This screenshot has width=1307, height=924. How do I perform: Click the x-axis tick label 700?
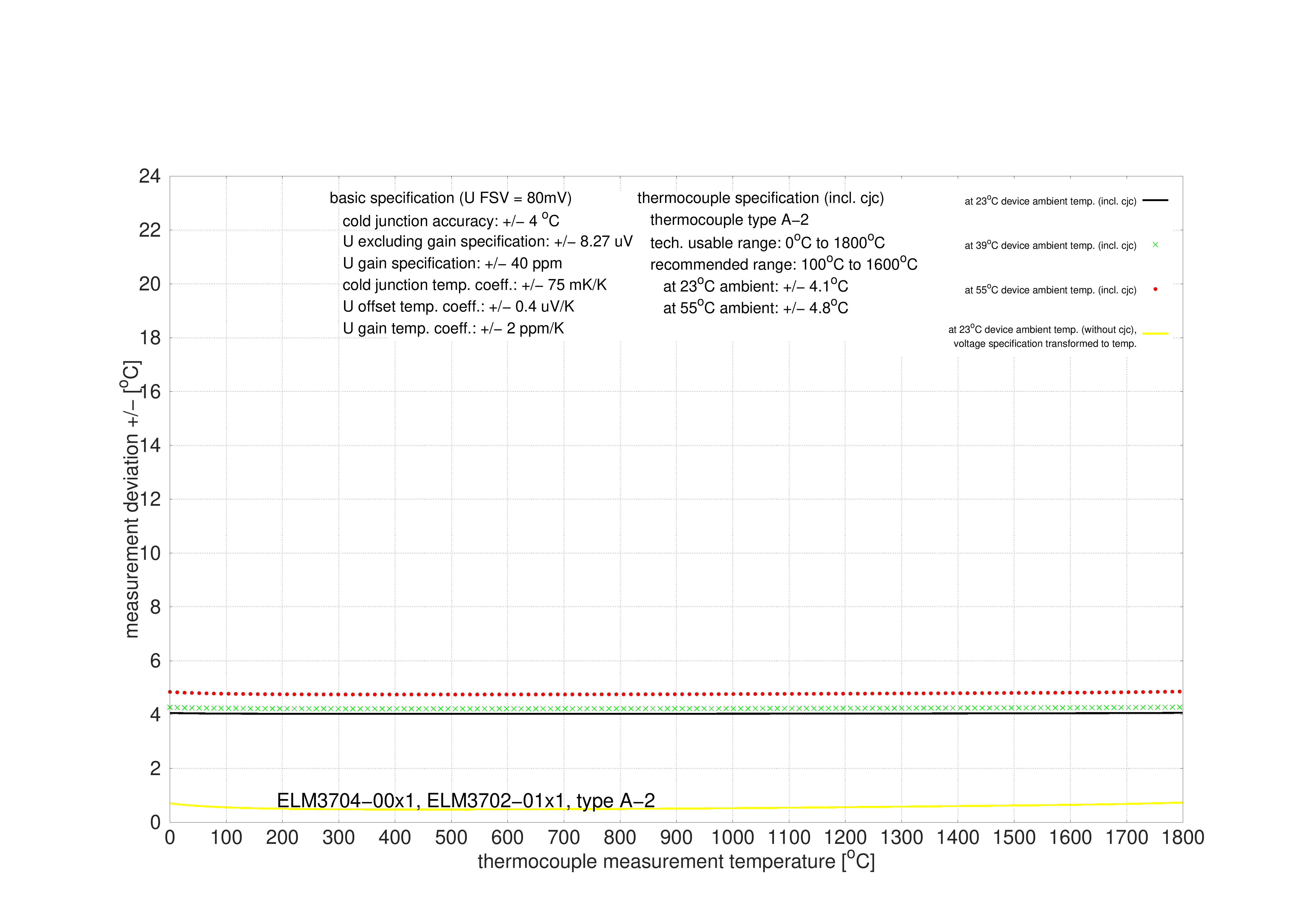coord(564,838)
